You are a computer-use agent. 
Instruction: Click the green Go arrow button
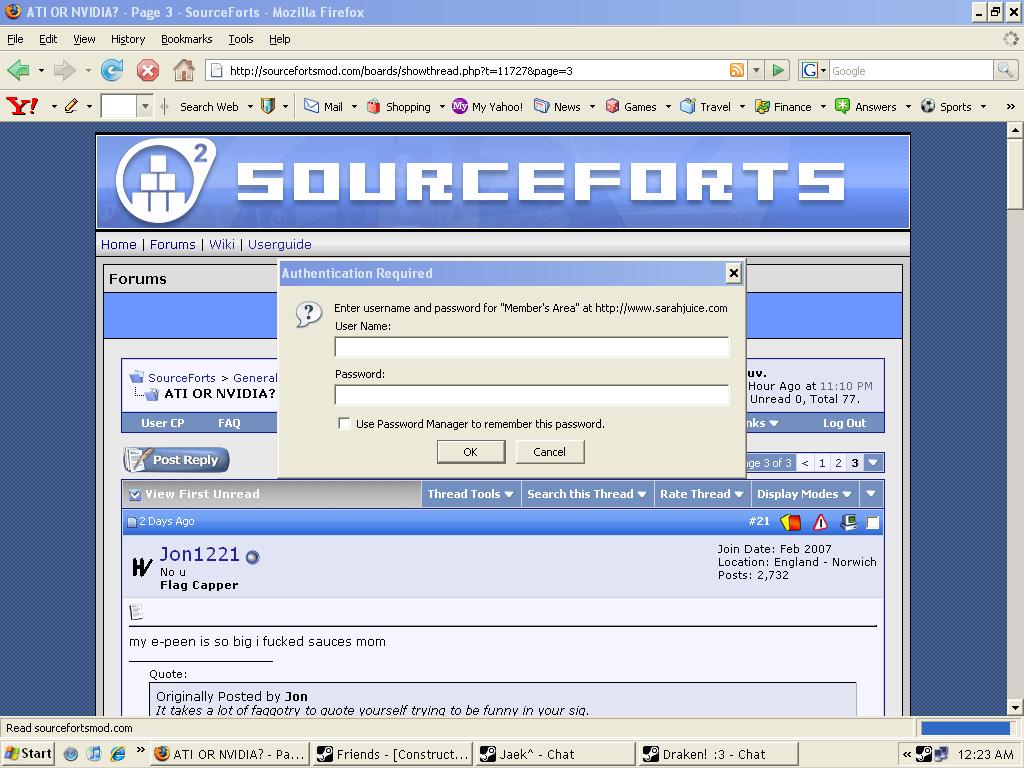(778, 70)
